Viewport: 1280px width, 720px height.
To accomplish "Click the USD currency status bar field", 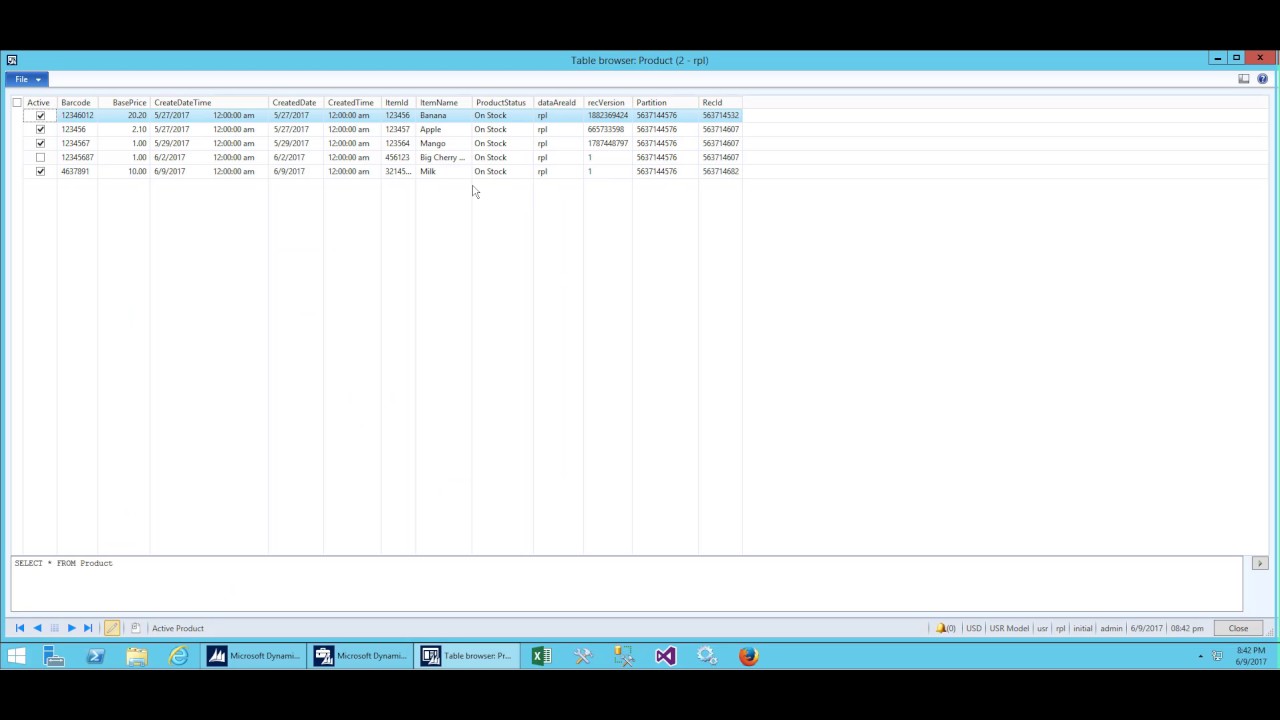I will click(x=973, y=628).
